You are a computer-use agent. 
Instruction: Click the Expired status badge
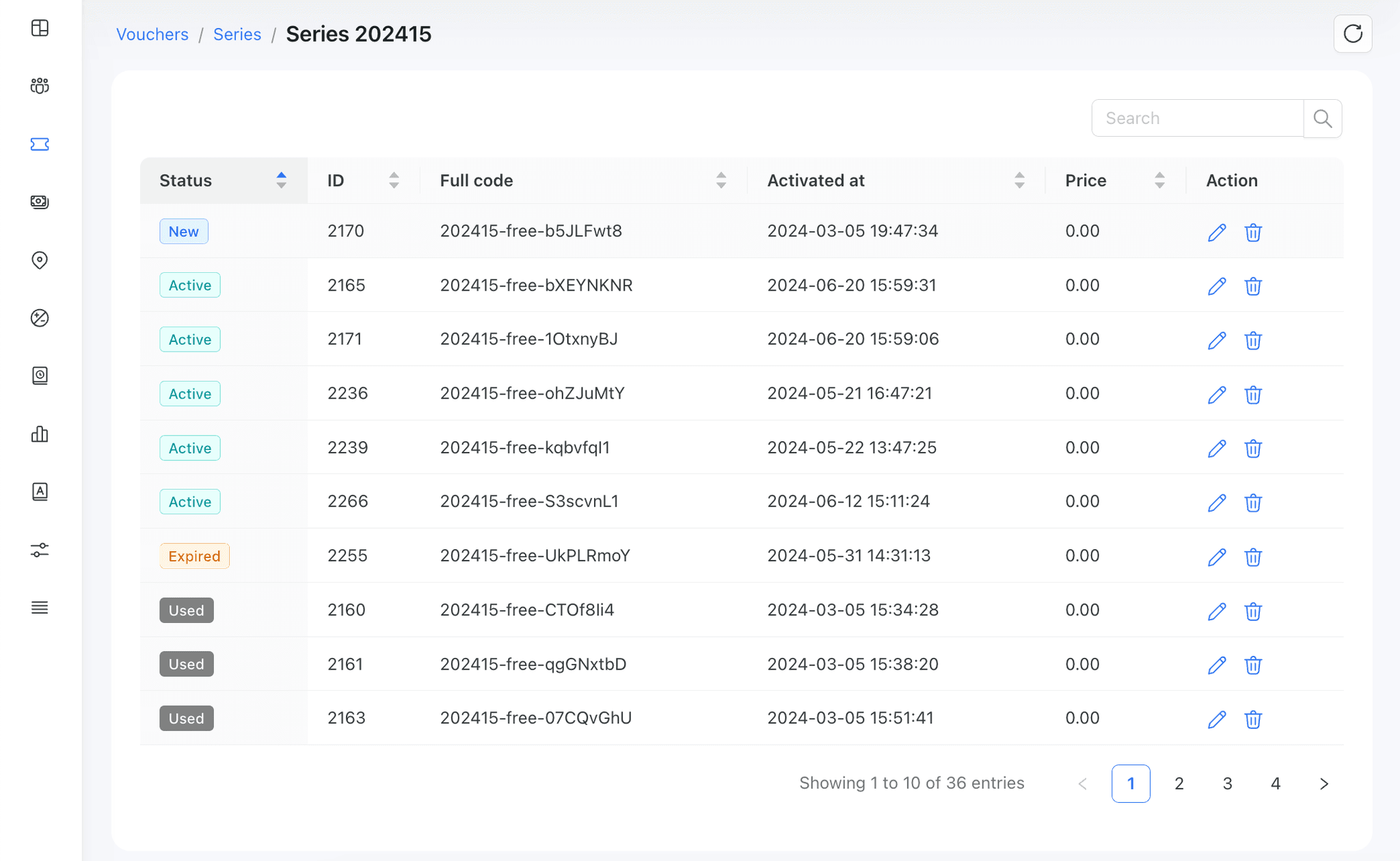click(194, 556)
